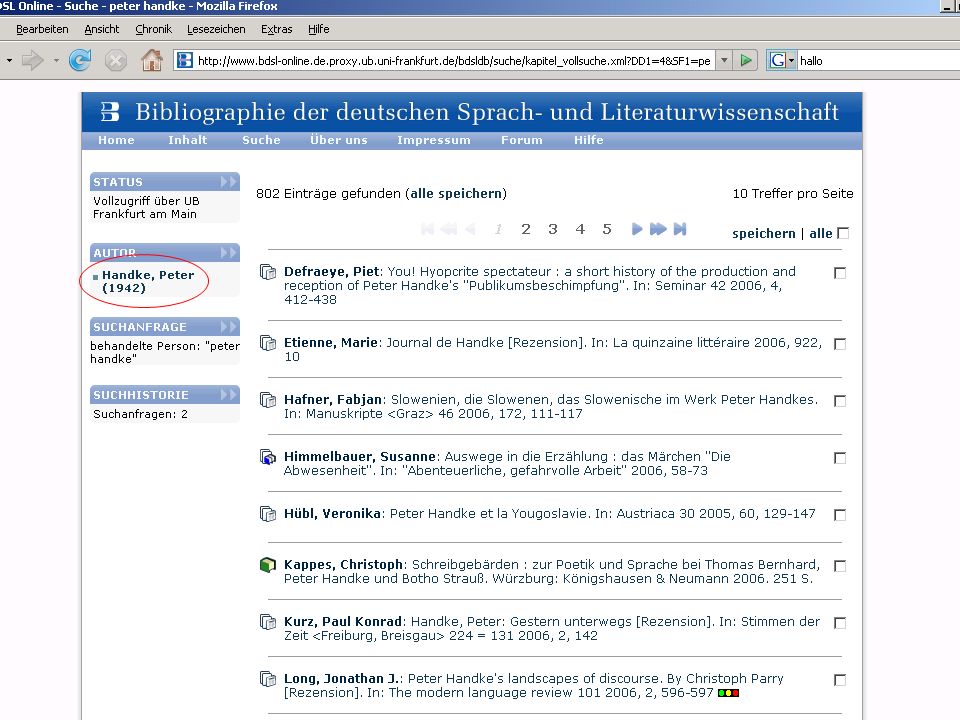Viewport: 960px width, 720px height.
Task: Open Suche in site navigation
Action: click(x=261, y=140)
